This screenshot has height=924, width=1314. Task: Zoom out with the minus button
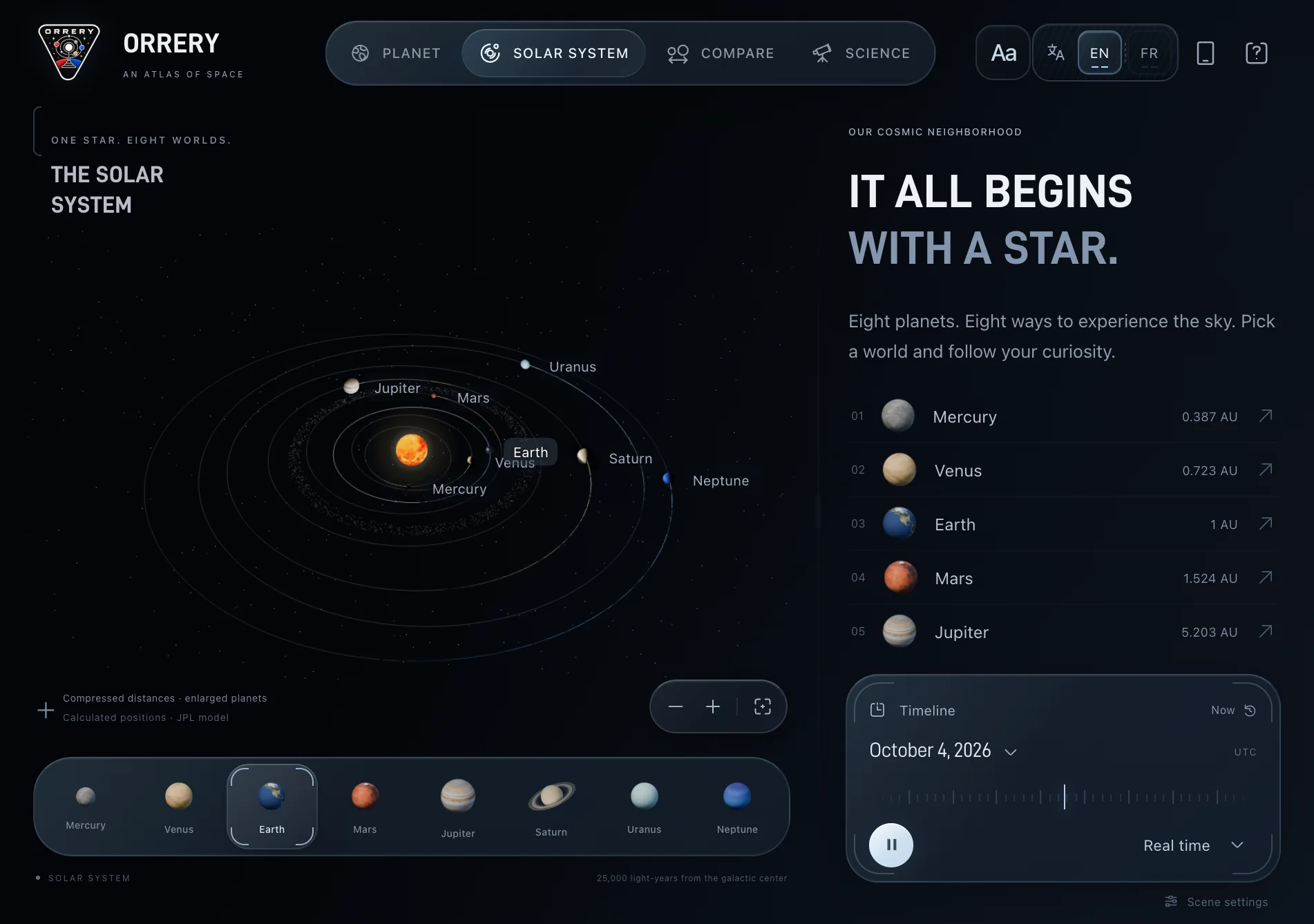tap(676, 706)
